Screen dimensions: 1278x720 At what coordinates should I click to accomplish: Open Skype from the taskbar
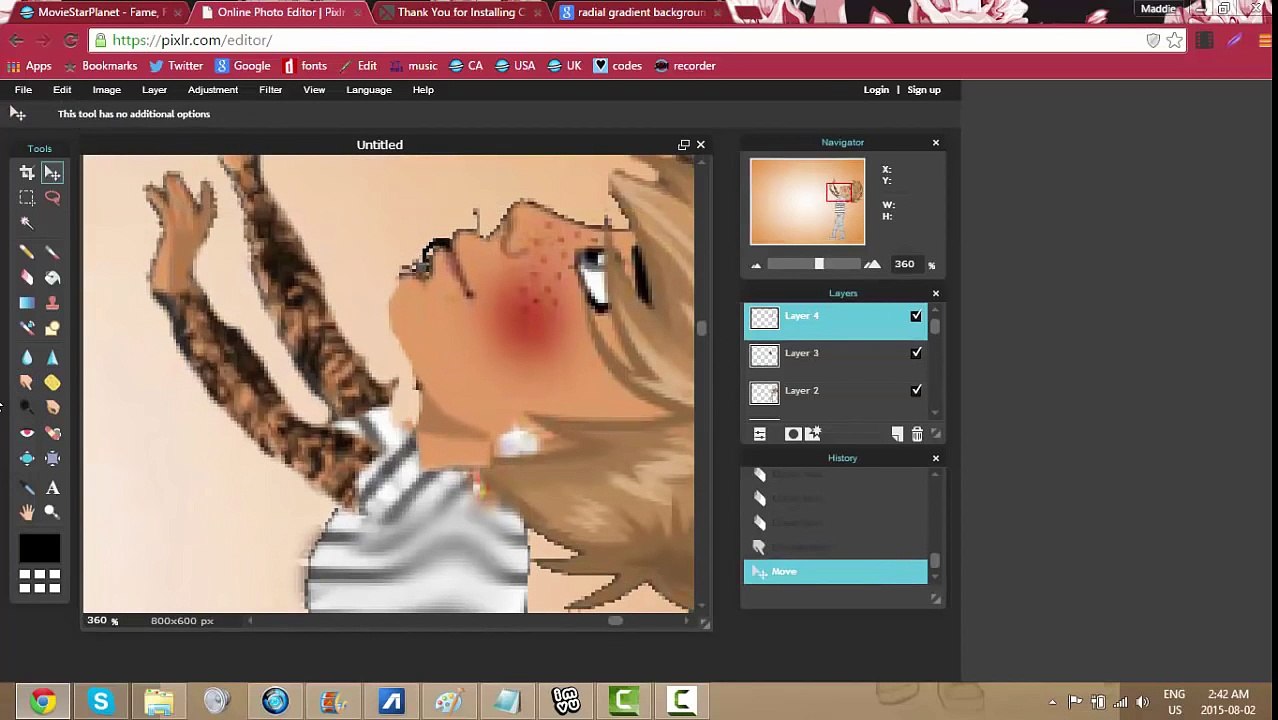pos(100,701)
